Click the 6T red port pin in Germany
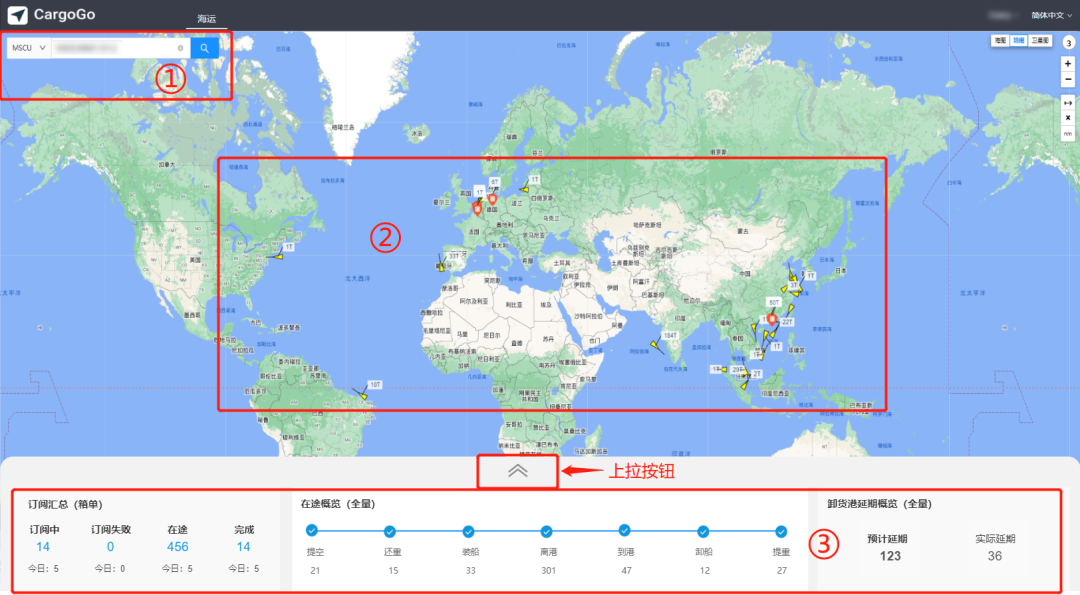The width and height of the screenshot is (1080, 595). [492, 199]
